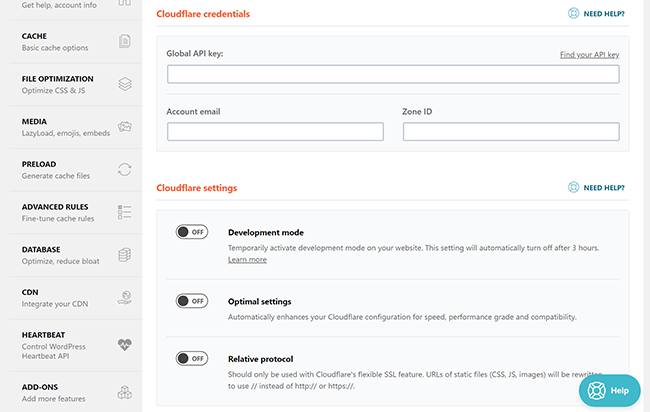Follow the 'Find your API key' link
Screen dimensions: 650x412
589,55
